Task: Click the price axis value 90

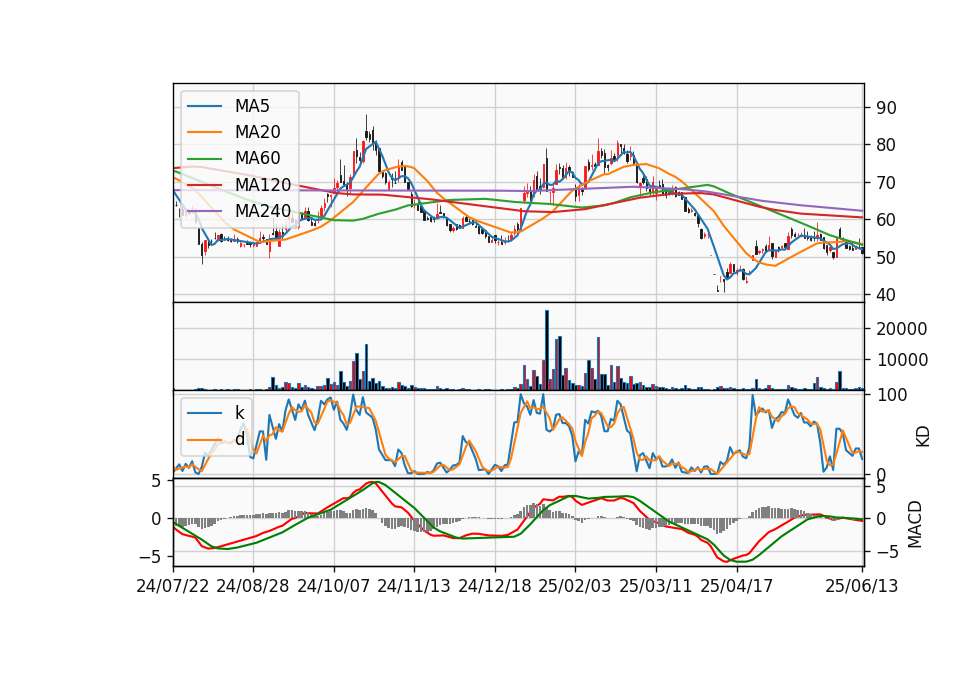Action: click(887, 108)
